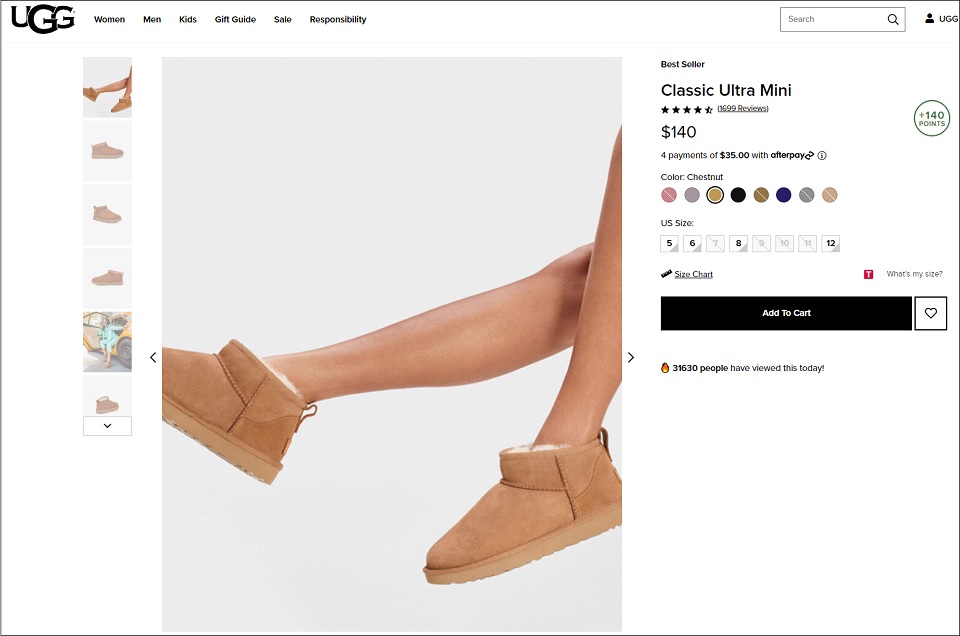Click the afterpay info icon
The height and width of the screenshot is (636, 960).
[x=822, y=155]
